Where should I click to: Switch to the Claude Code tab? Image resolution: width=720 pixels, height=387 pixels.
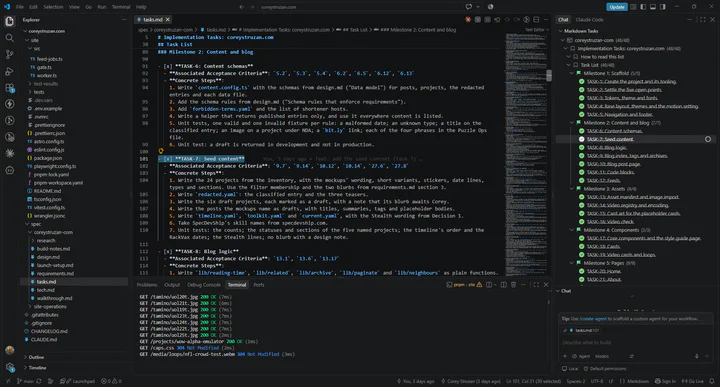click(590, 20)
